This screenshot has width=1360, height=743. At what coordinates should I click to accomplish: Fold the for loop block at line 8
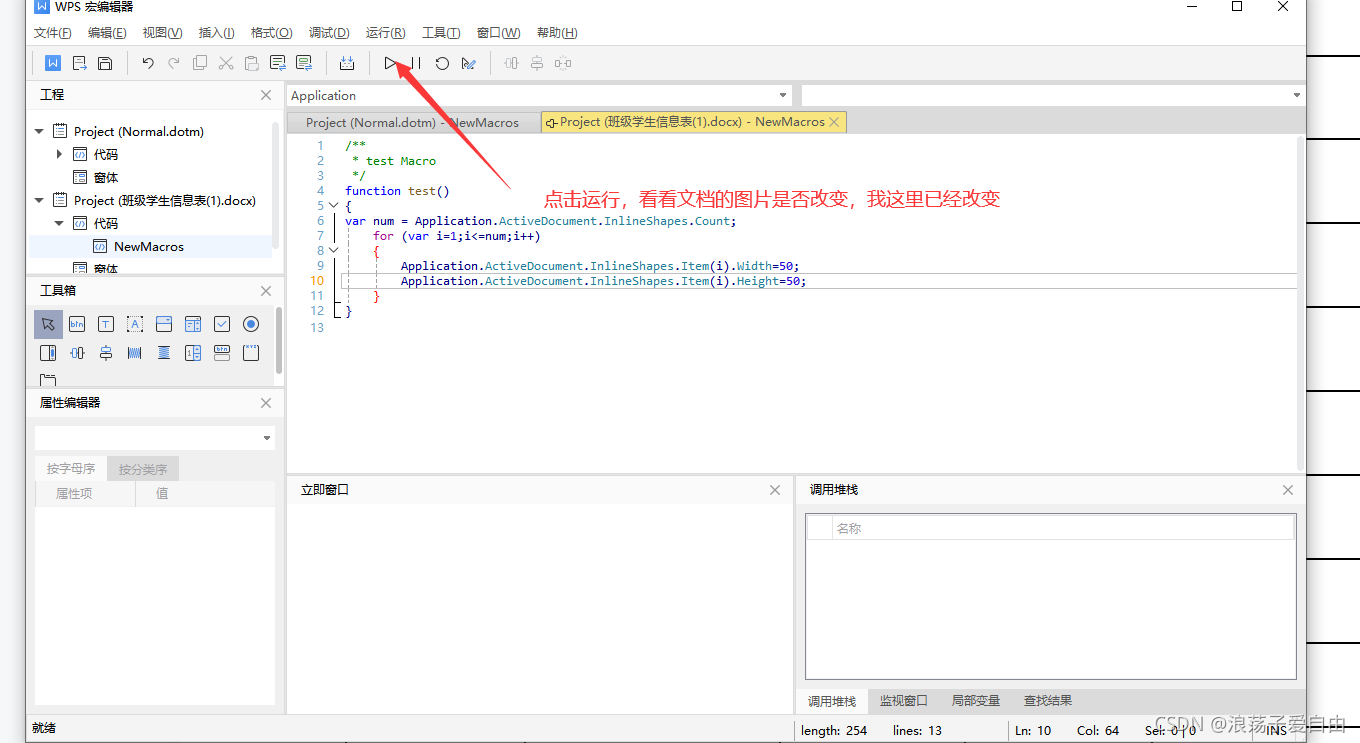pyautogui.click(x=334, y=250)
